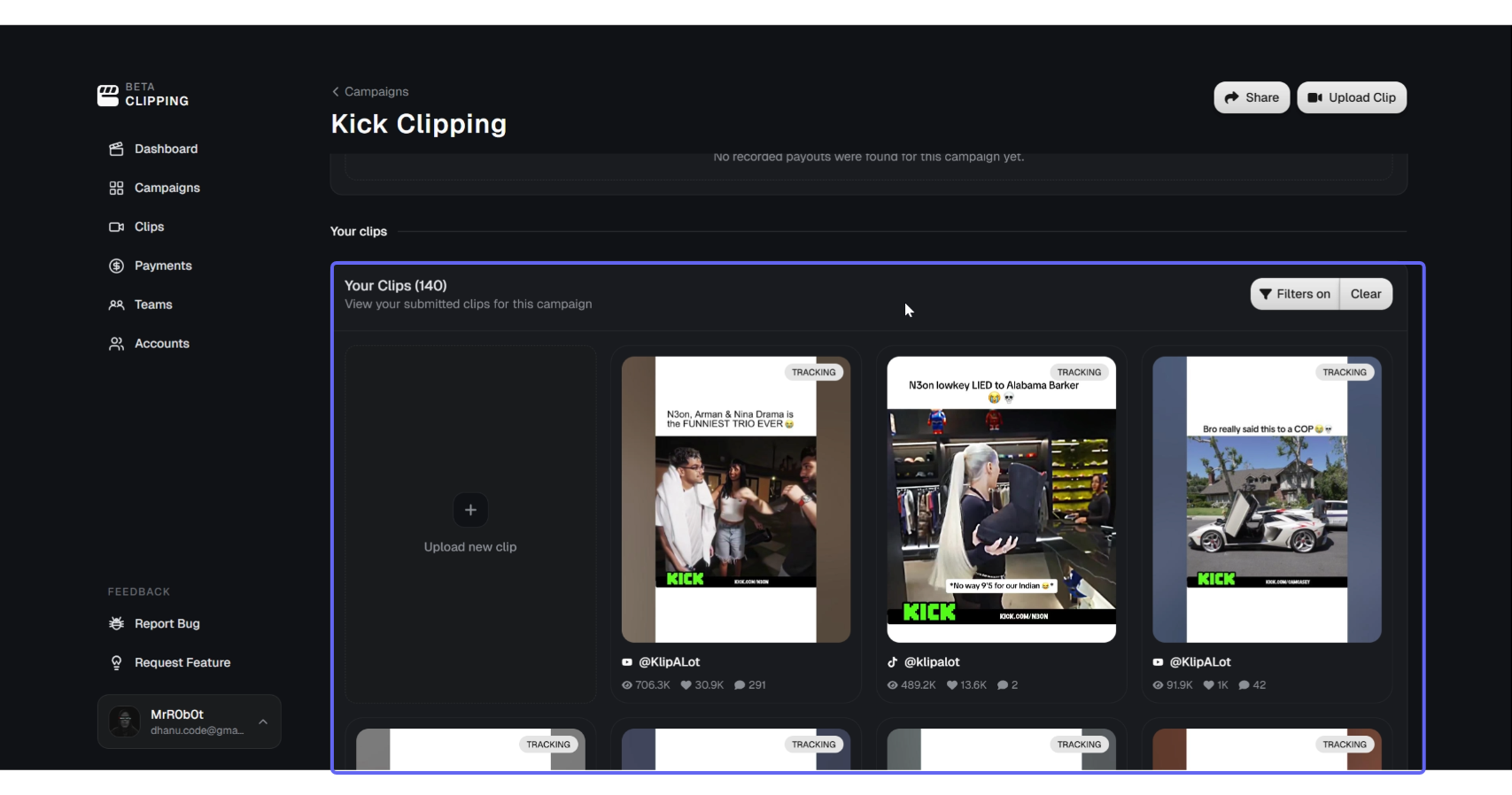1512x795 pixels.
Task: Click the Payments dollar icon
Action: [116, 266]
